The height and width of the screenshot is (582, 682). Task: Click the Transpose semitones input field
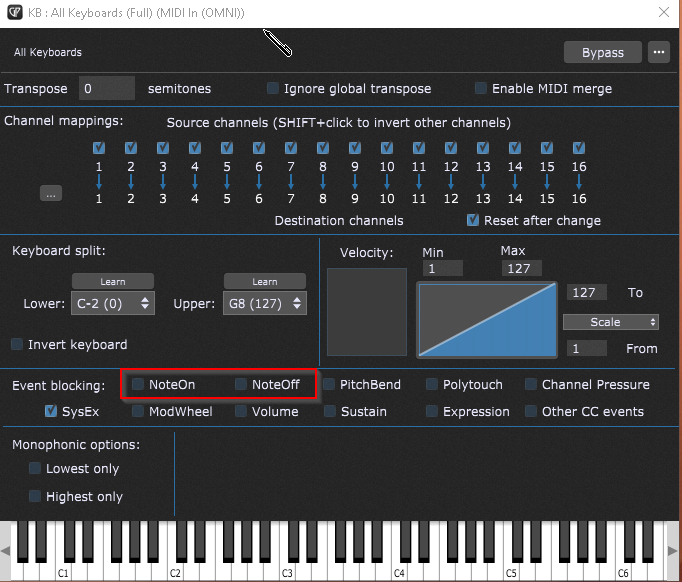tap(106, 89)
